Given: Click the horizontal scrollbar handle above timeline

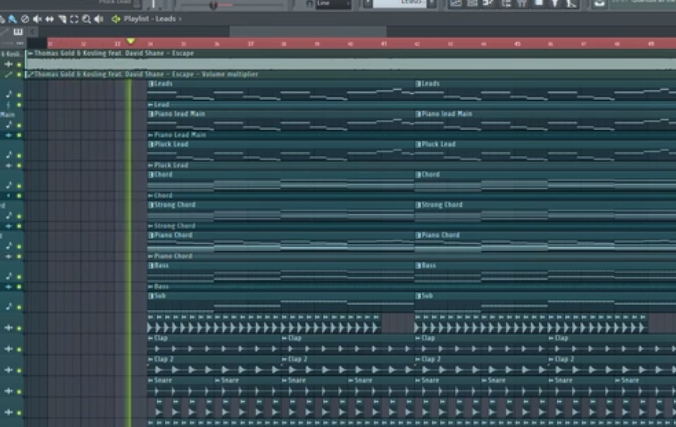Looking at the screenshot, I should click(308, 31).
